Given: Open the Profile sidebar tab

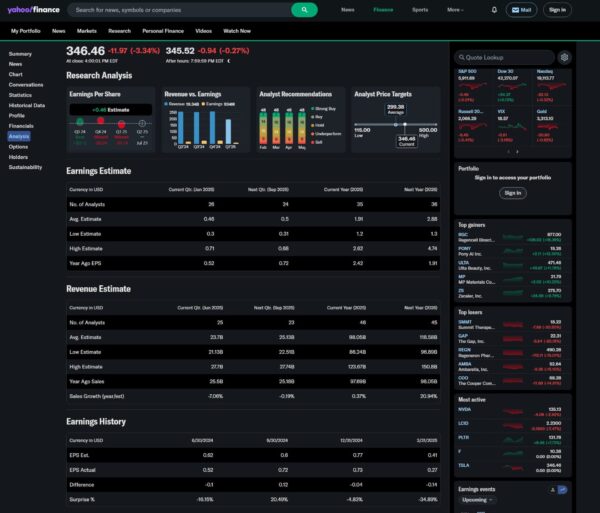Looking at the screenshot, I should [x=17, y=116].
